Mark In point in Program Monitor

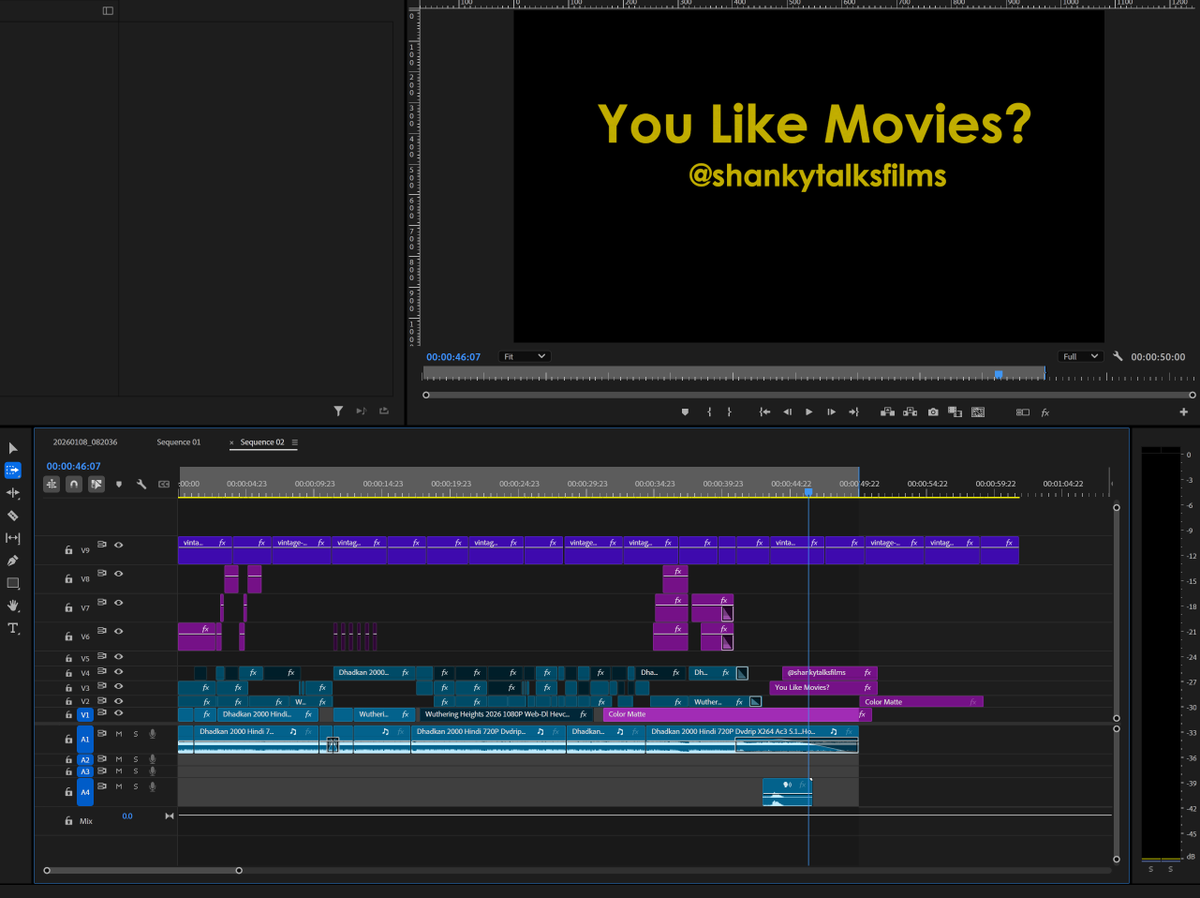click(x=709, y=412)
